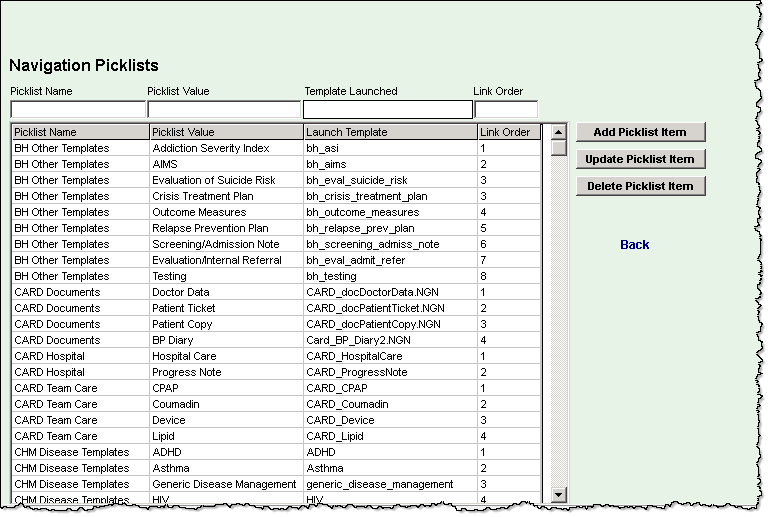Select Generic Disease Management value
The image size is (769, 517).
226,484
